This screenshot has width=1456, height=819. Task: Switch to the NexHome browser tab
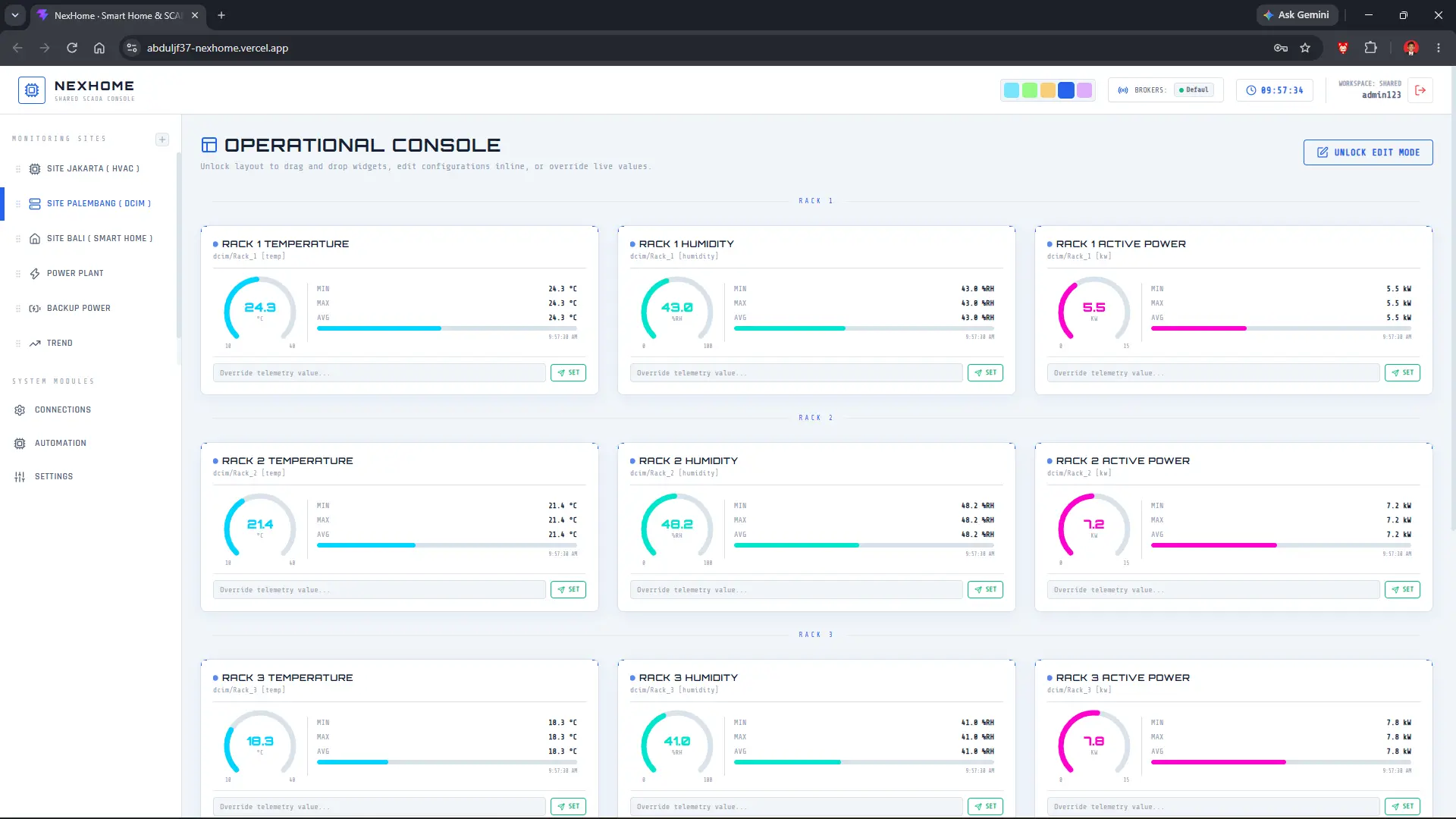coord(118,15)
